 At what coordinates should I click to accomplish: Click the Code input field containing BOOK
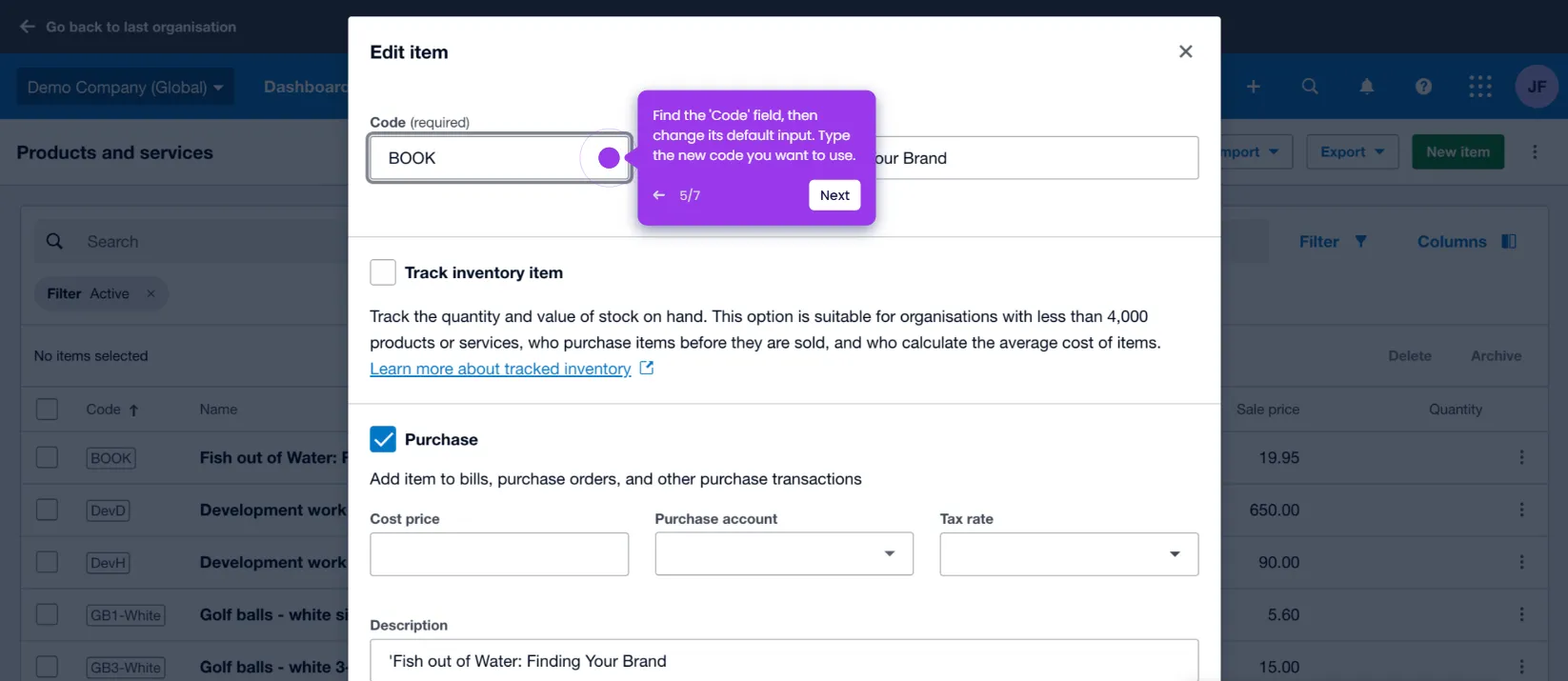(499, 158)
